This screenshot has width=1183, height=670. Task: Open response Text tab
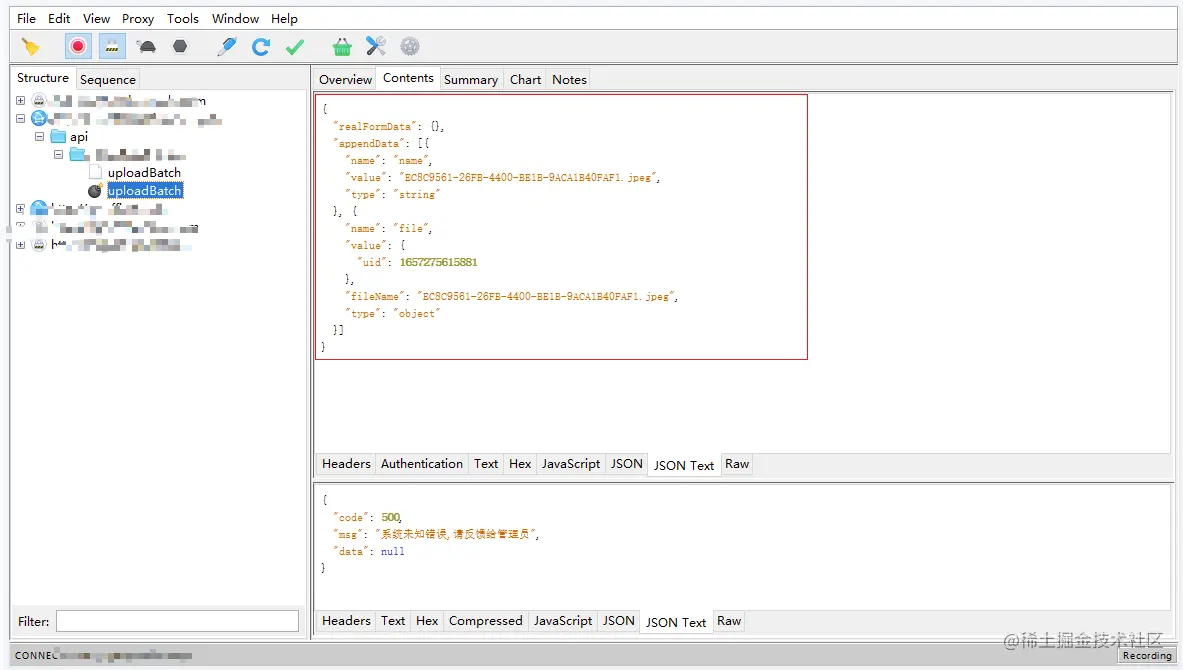pyautogui.click(x=393, y=621)
